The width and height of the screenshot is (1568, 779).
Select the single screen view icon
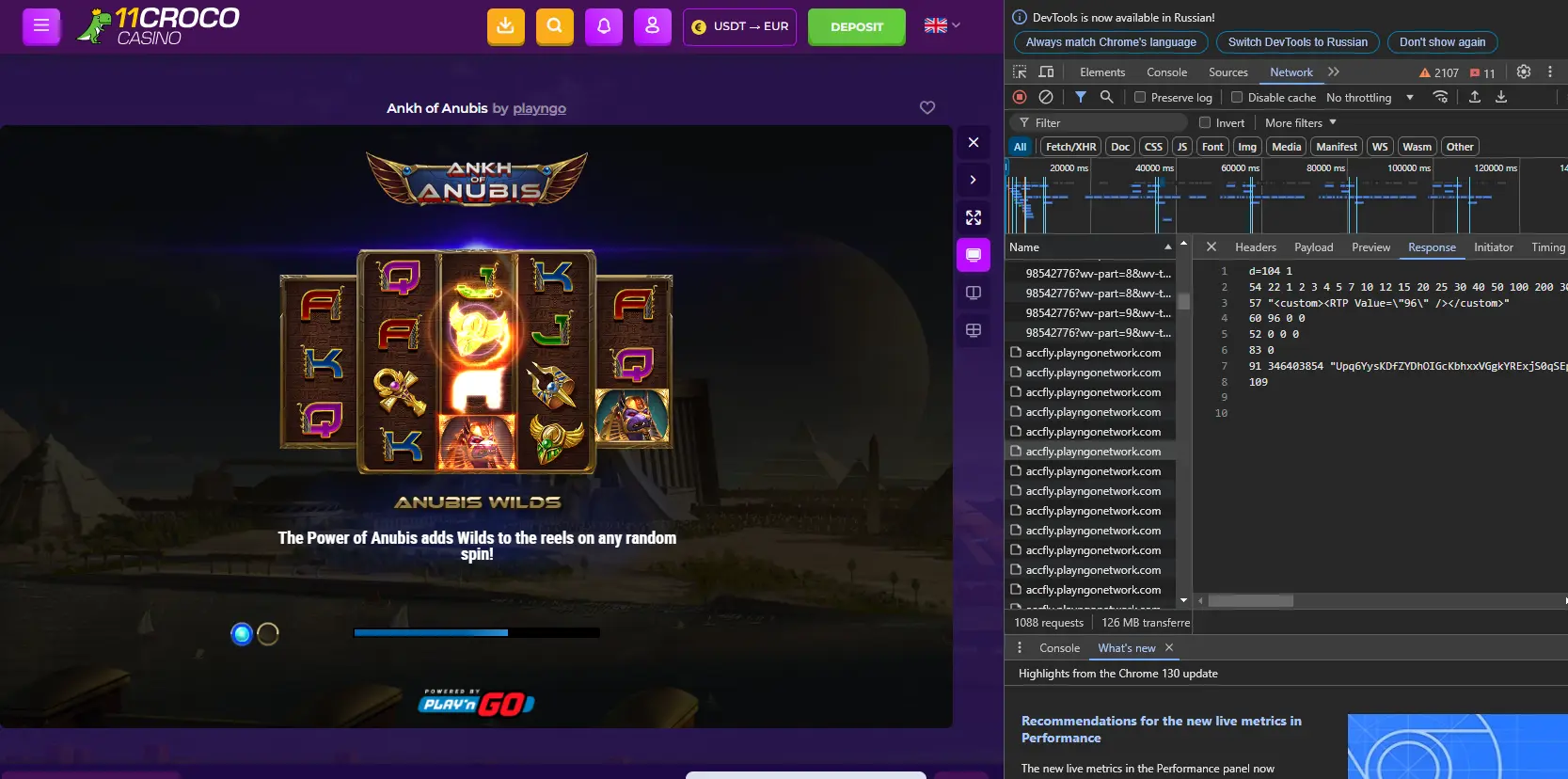(974, 255)
